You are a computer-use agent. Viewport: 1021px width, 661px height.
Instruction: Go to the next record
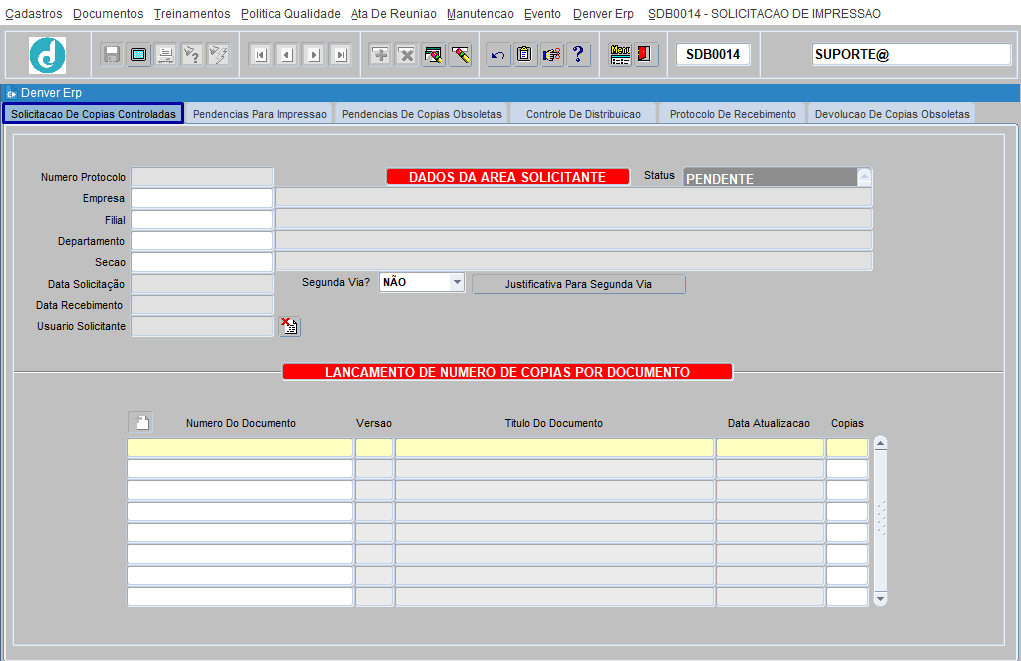(314, 55)
